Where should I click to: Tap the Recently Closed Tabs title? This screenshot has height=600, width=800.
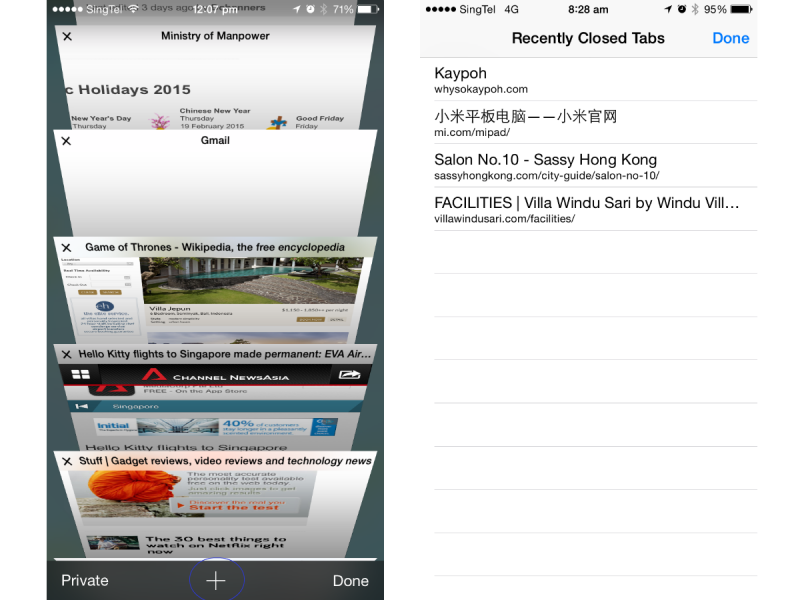coord(588,38)
